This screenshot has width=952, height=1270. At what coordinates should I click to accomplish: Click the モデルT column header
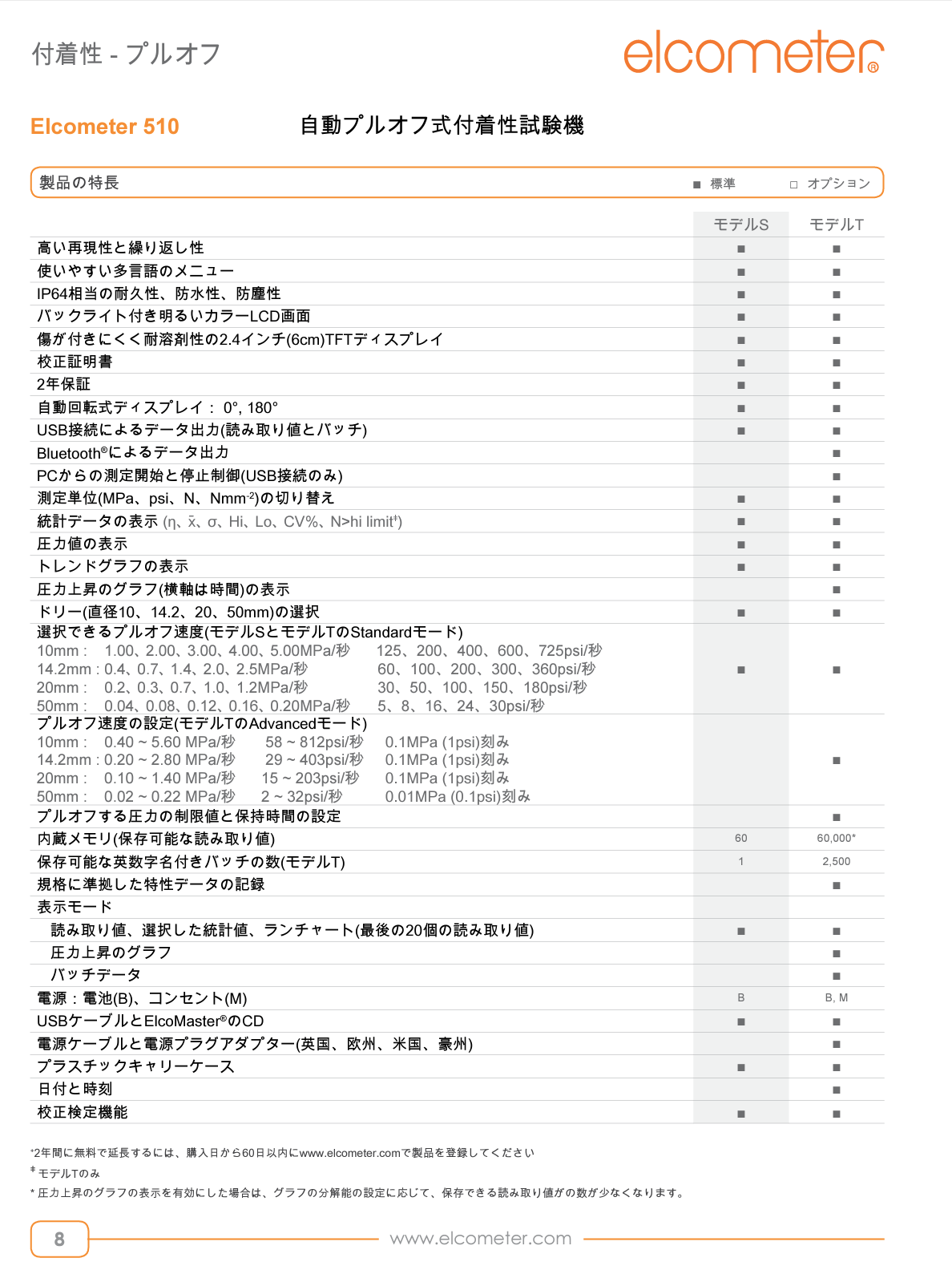(x=836, y=224)
